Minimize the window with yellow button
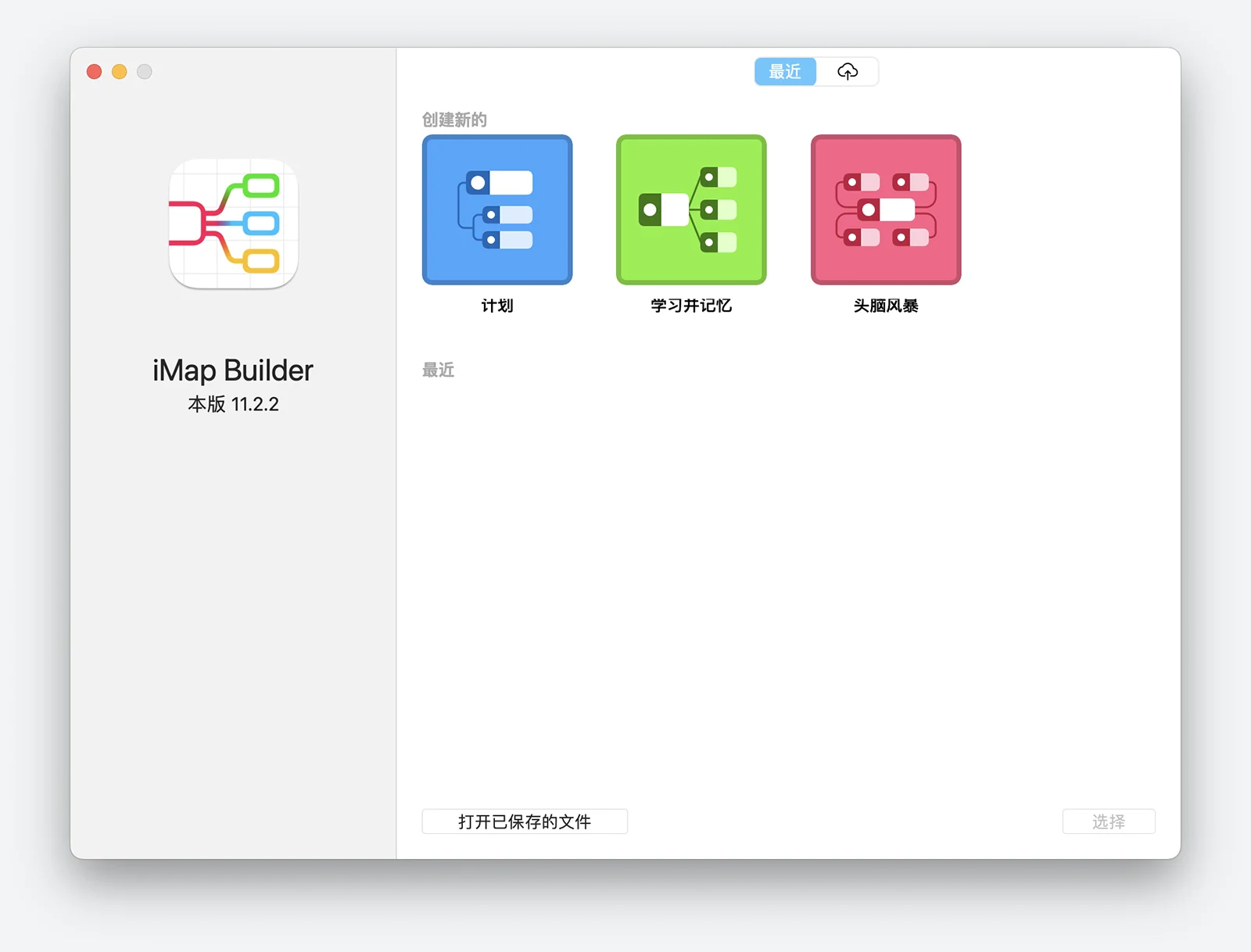This screenshot has width=1251, height=952. tap(120, 72)
